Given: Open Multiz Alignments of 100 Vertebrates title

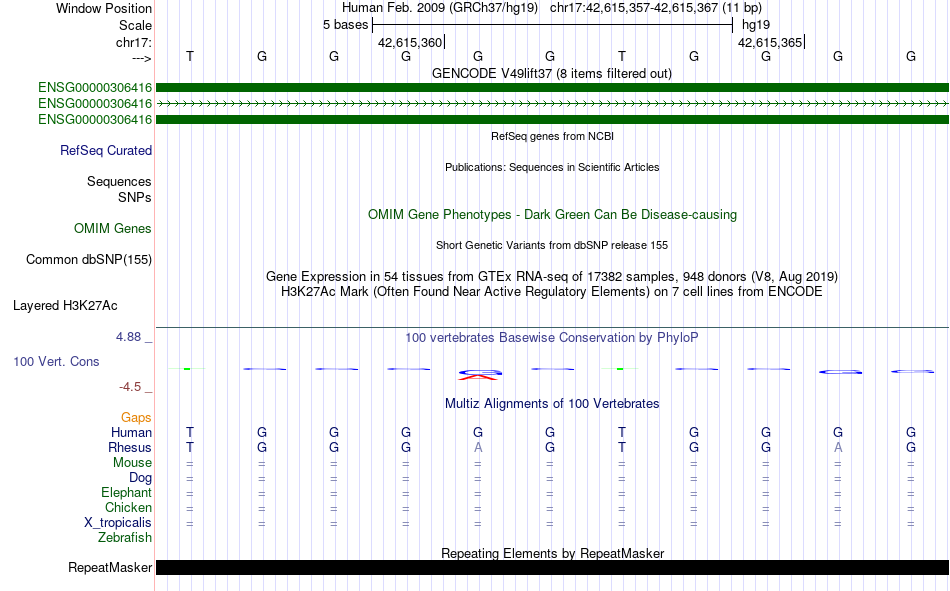Looking at the screenshot, I should pyautogui.click(x=552, y=404).
